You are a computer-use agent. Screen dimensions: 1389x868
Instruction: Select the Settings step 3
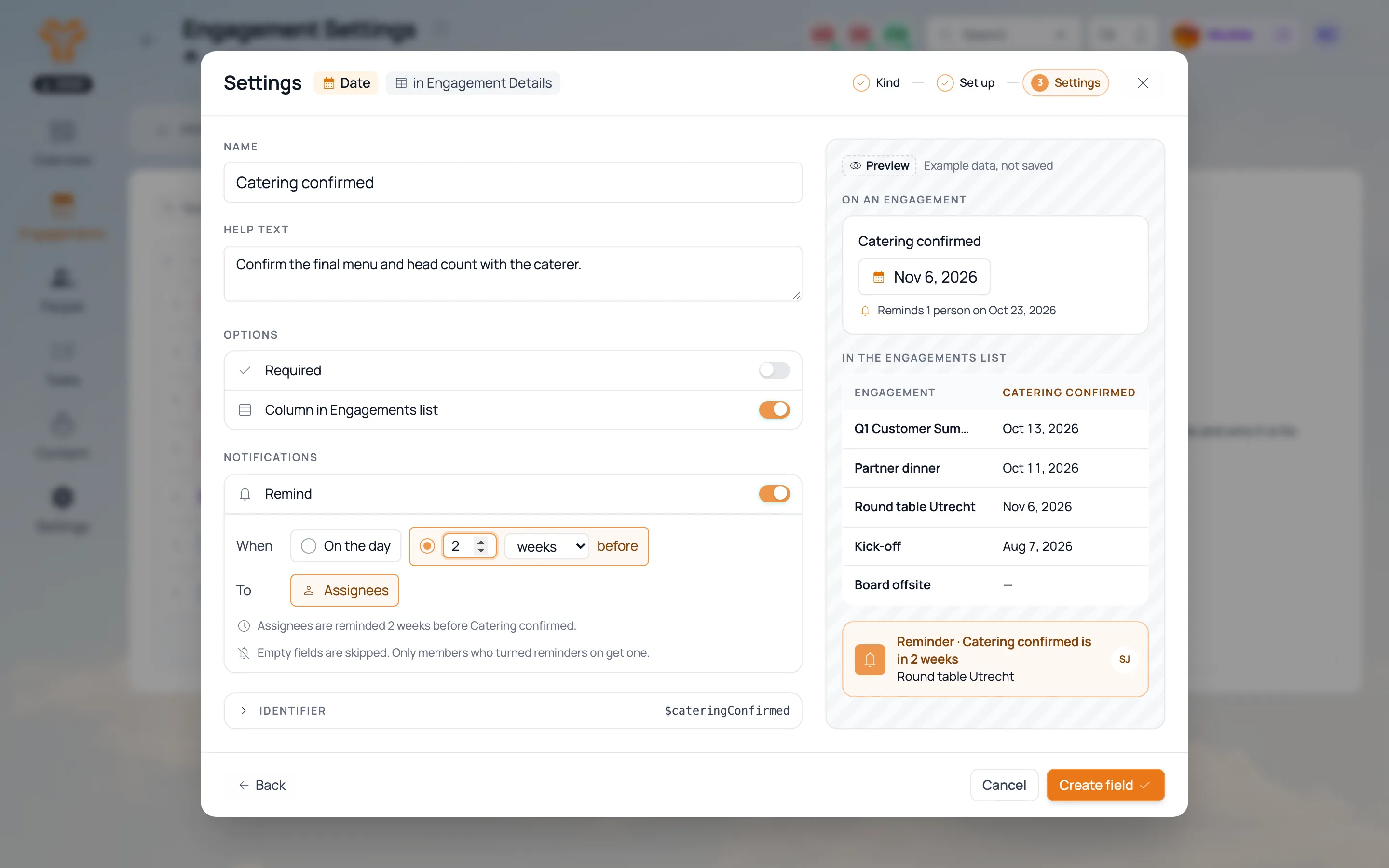click(1065, 83)
